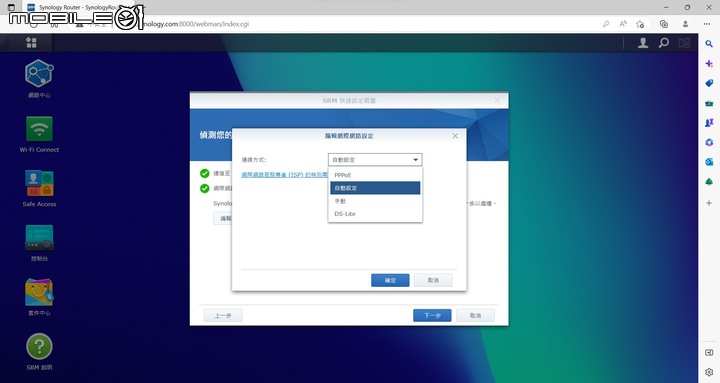This screenshot has width=720, height=383.
Task: Click the Read aloud icon in address bar
Action: coord(623,24)
